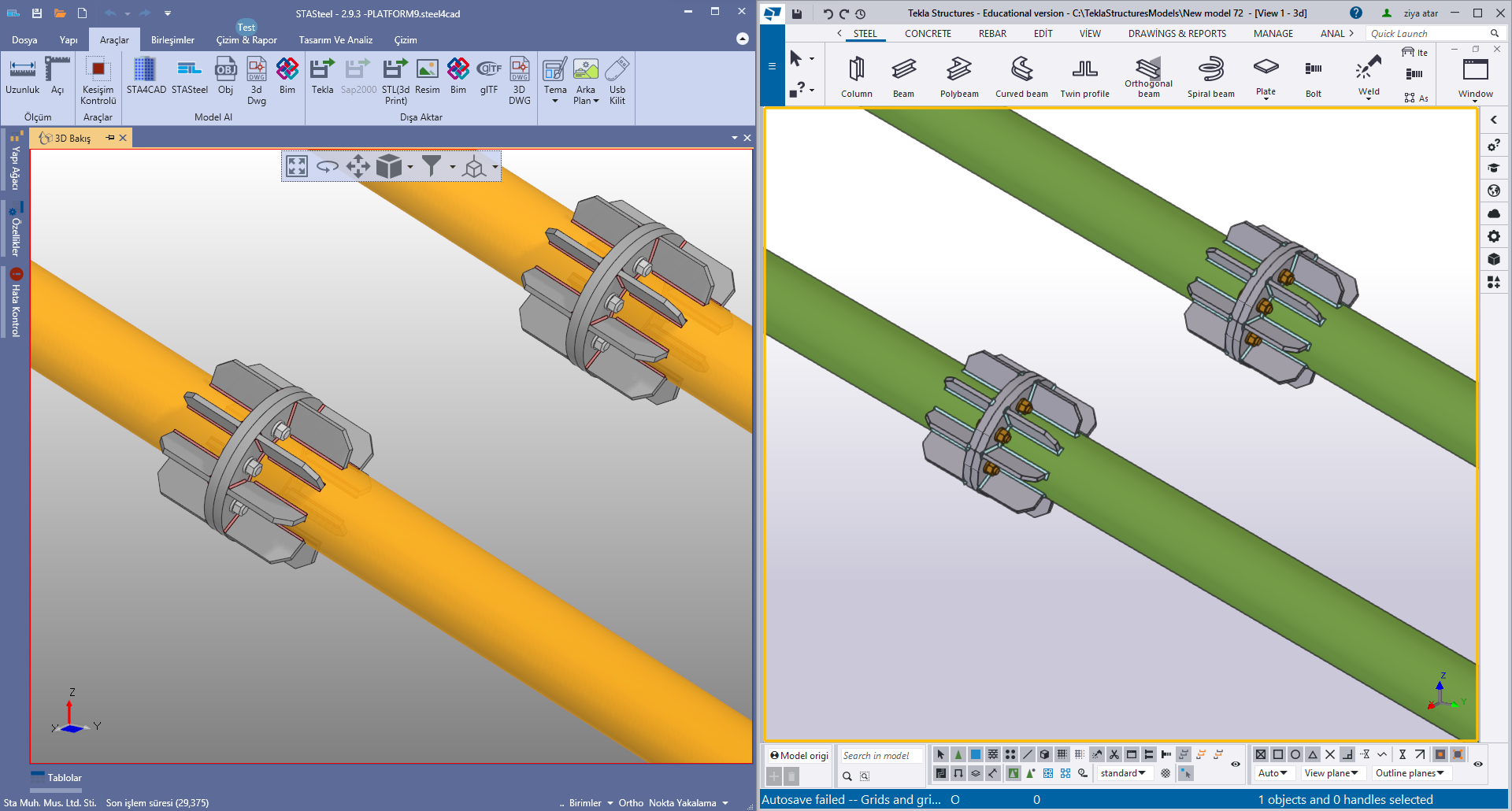Image resolution: width=1512 pixels, height=811 pixels.
Task: Click the zoom extents icon in 3D view
Action: coord(297,166)
